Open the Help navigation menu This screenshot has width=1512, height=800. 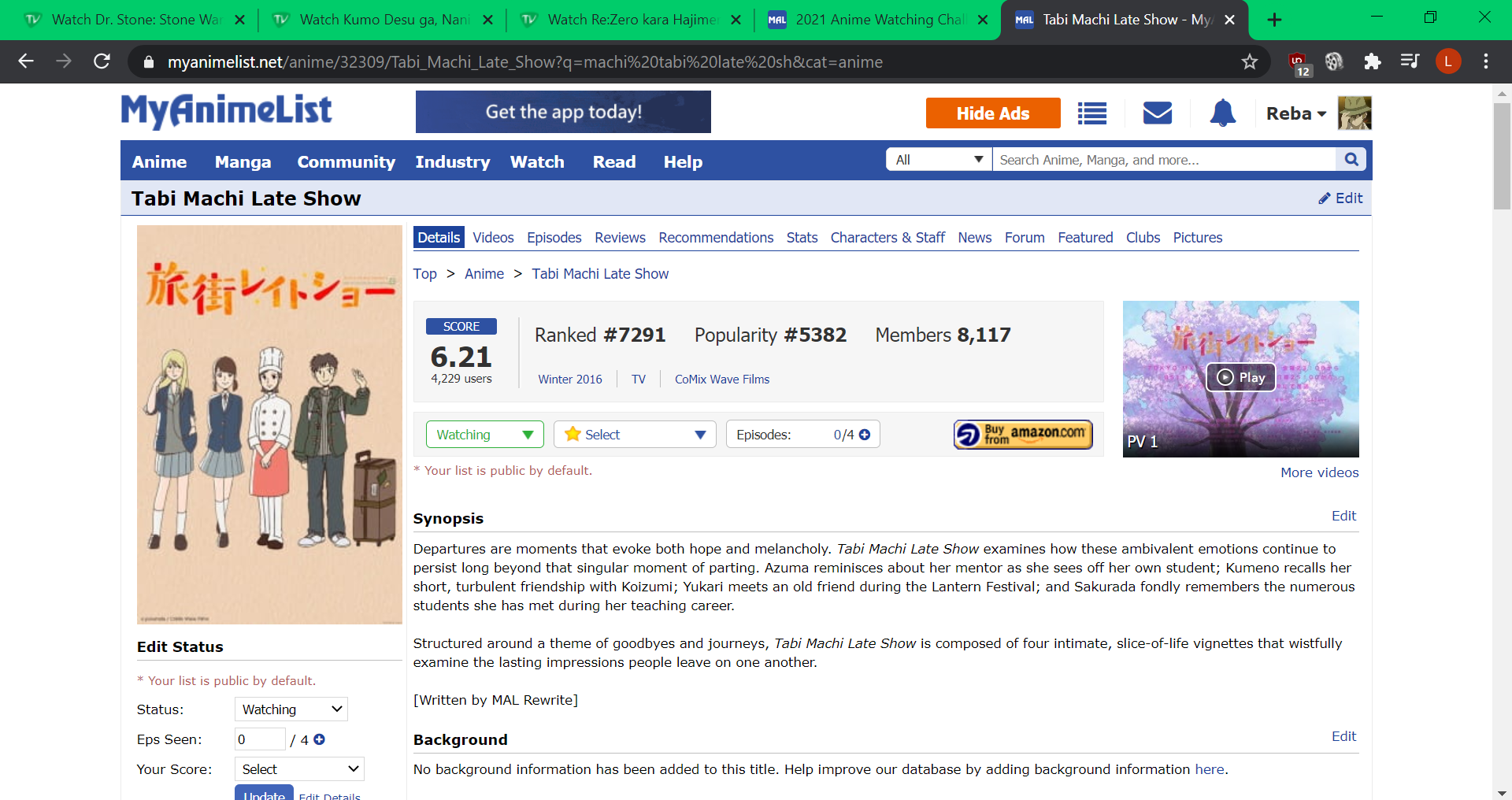point(683,162)
